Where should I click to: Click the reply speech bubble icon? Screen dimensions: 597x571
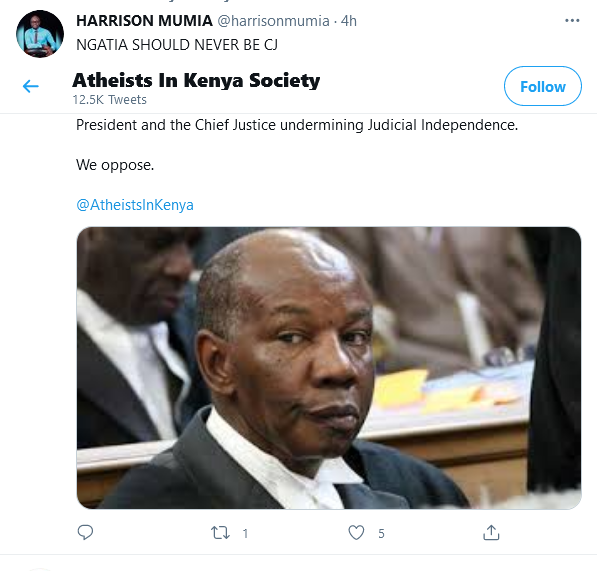[x=85, y=532]
